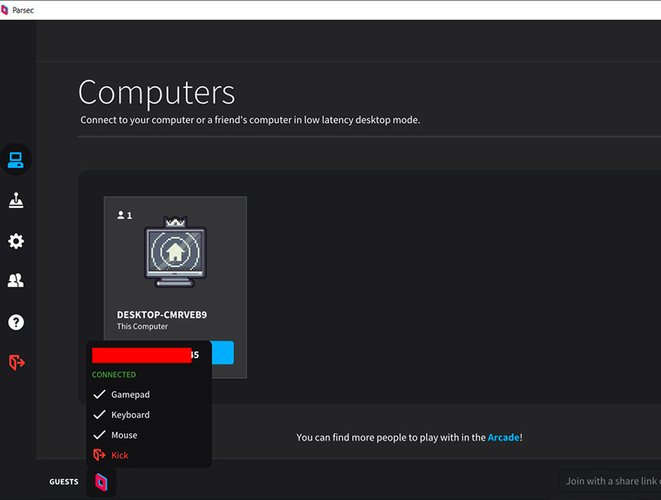The height and width of the screenshot is (500, 661).
Task: Click the CONNECTED status text
Action: [114, 374]
